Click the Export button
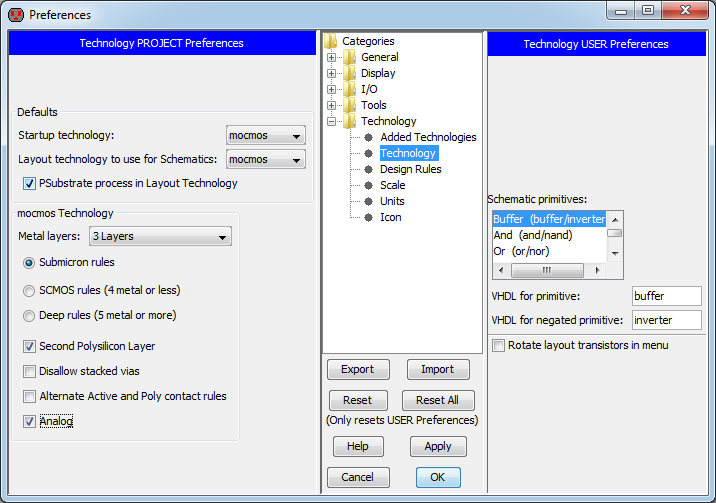The width and height of the screenshot is (716, 503). point(358,369)
